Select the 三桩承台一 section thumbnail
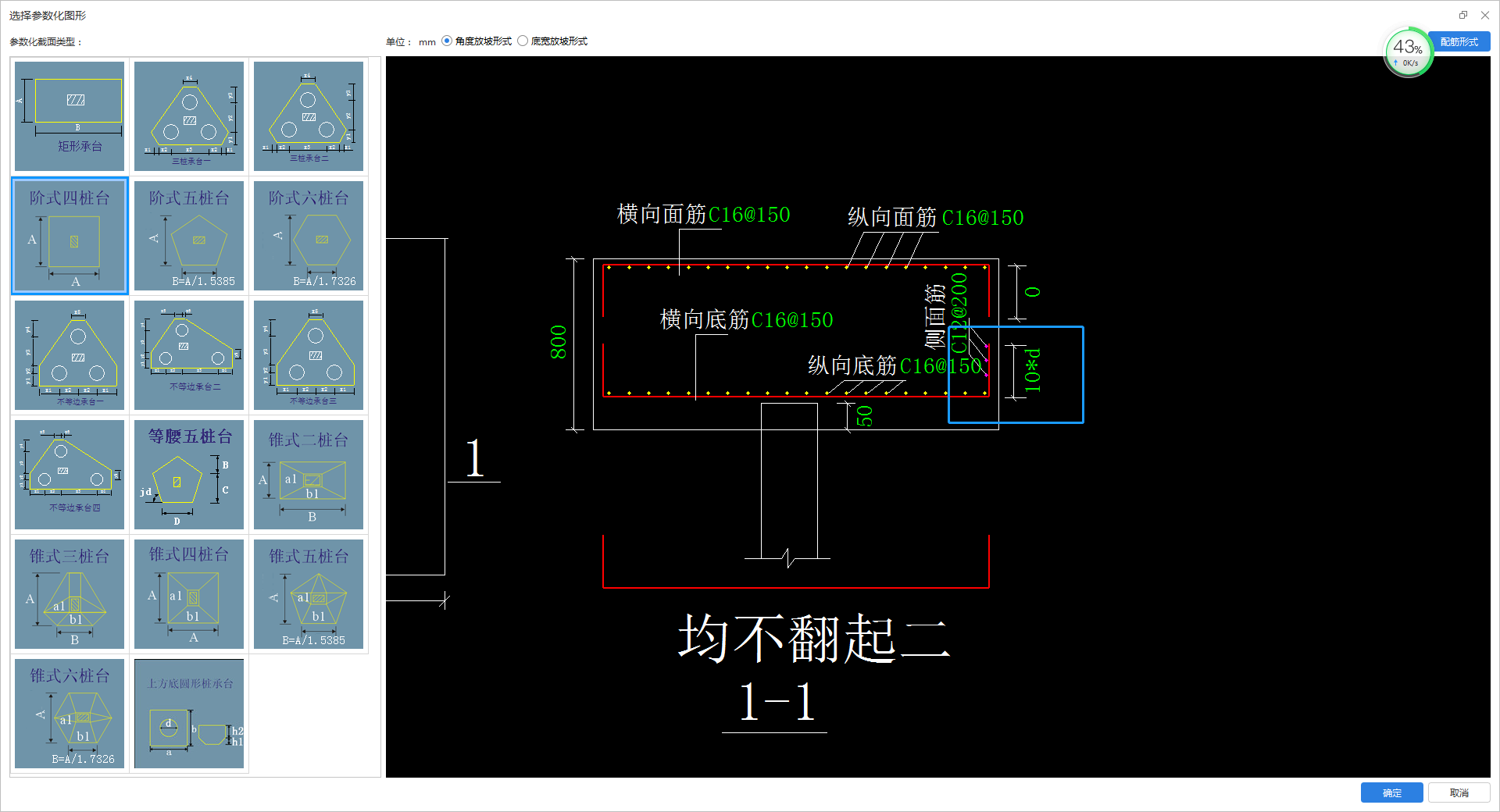This screenshot has width=1500, height=812. point(189,116)
